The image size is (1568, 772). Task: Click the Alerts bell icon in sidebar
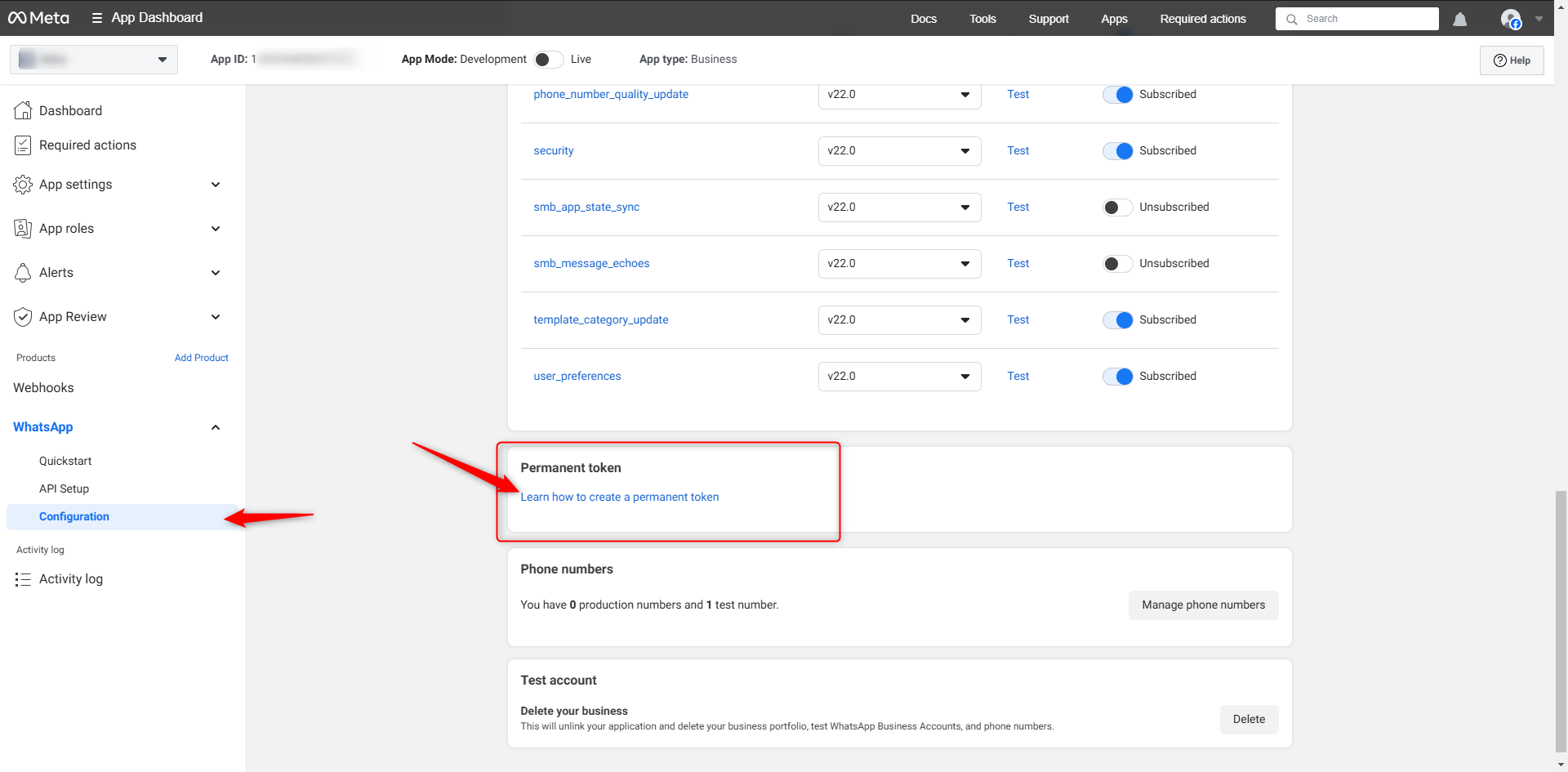coord(23,273)
